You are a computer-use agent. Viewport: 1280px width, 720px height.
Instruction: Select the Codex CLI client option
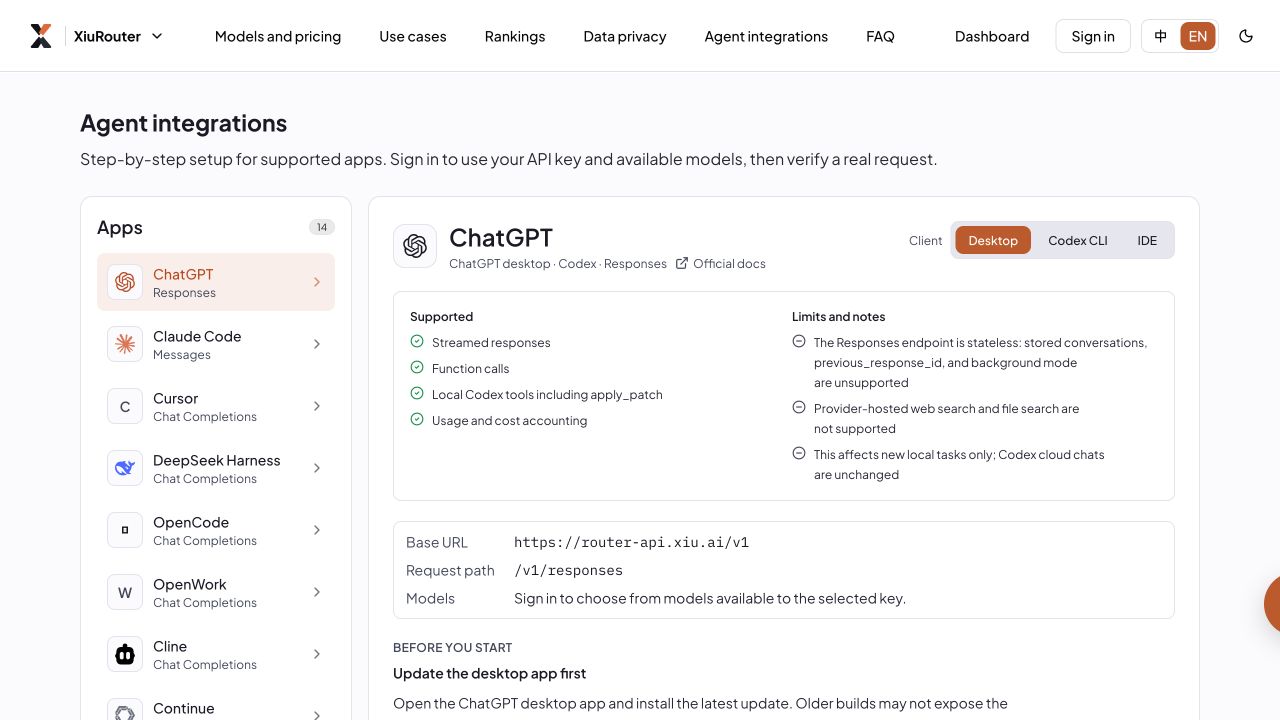point(1078,240)
